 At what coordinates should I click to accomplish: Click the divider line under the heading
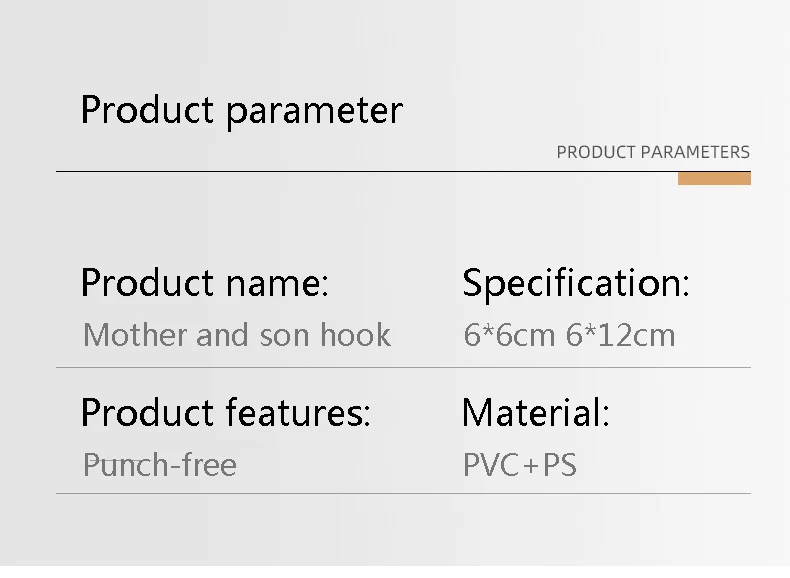tap(360, 172)
